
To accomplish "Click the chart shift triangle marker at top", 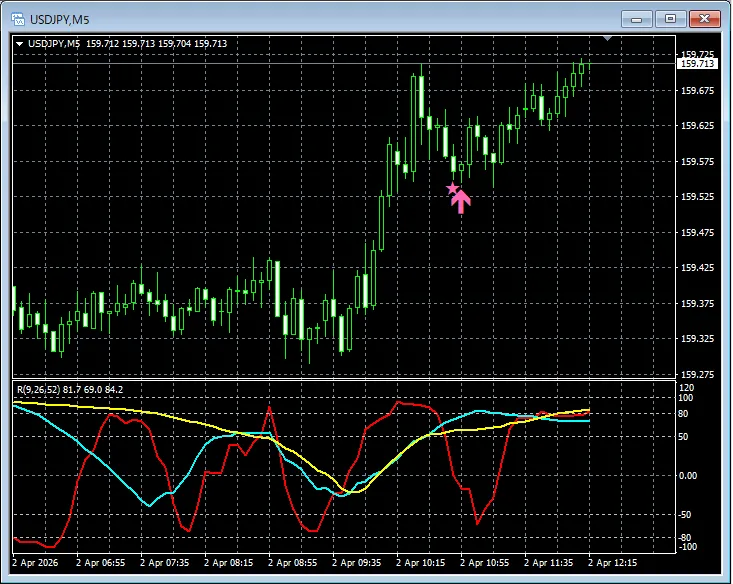I will 607,38.
